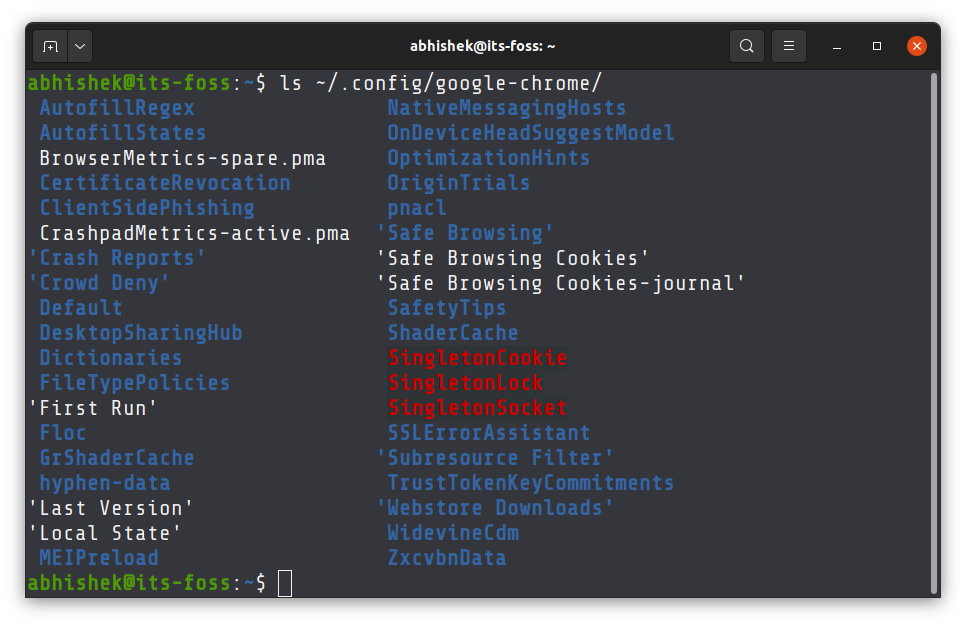Open the search icon in the header bar
This screenshot has height=626, width=966.
pyautogui.click(x=746, y=45)
